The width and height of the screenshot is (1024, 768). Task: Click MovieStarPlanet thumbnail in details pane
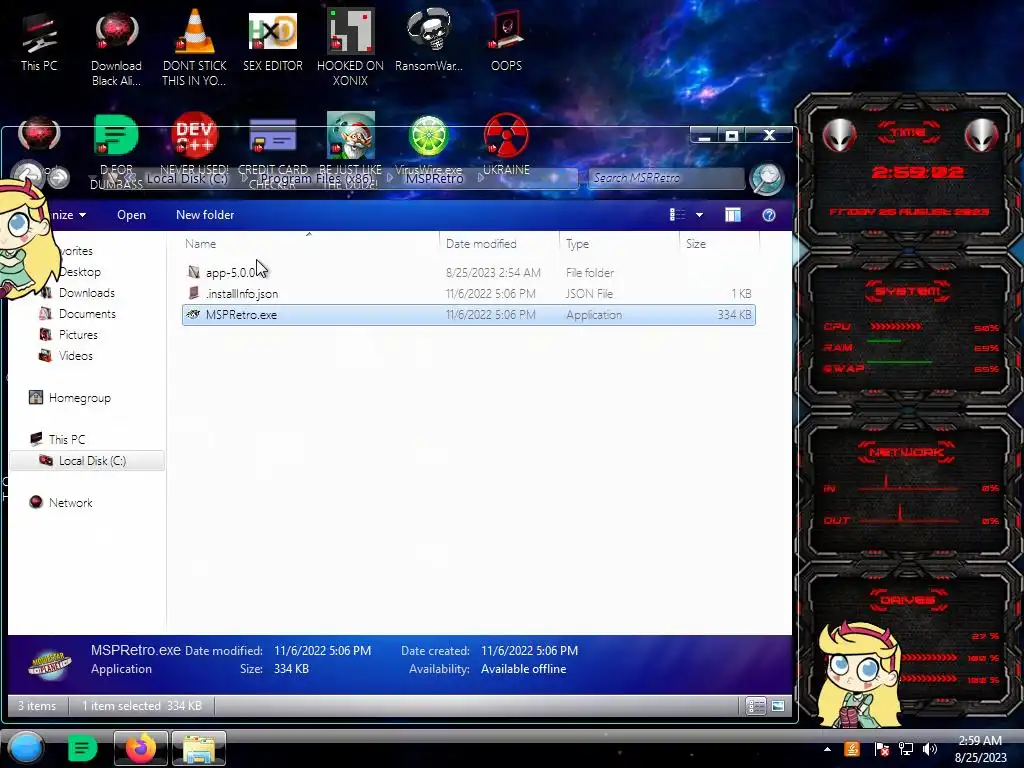click(49, 663)
